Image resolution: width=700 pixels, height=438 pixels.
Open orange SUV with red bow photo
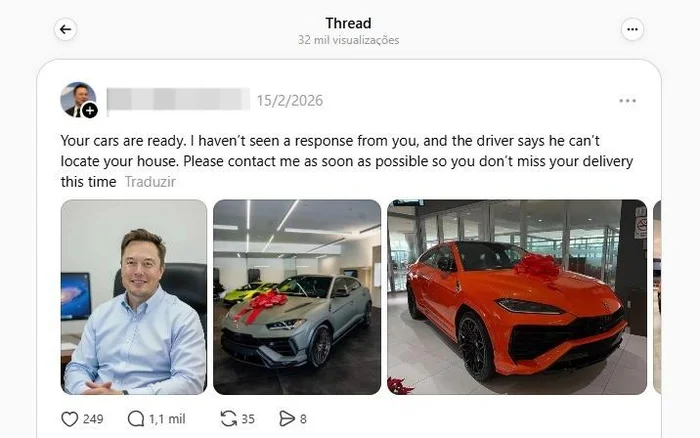pyautogui.click(x=517, y=297)
